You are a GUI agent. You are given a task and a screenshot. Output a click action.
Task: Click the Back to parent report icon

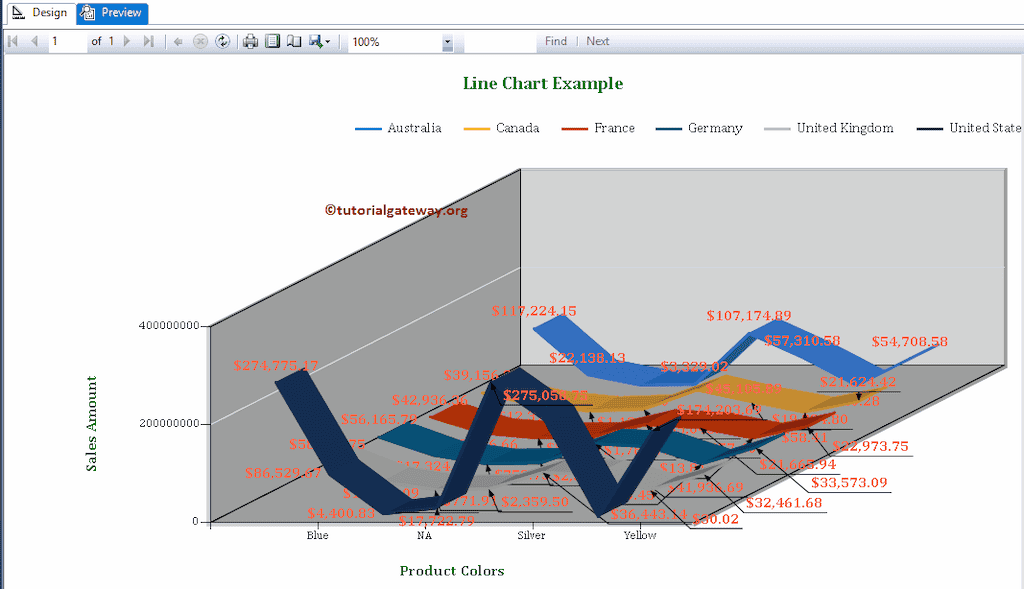(179, 41)
